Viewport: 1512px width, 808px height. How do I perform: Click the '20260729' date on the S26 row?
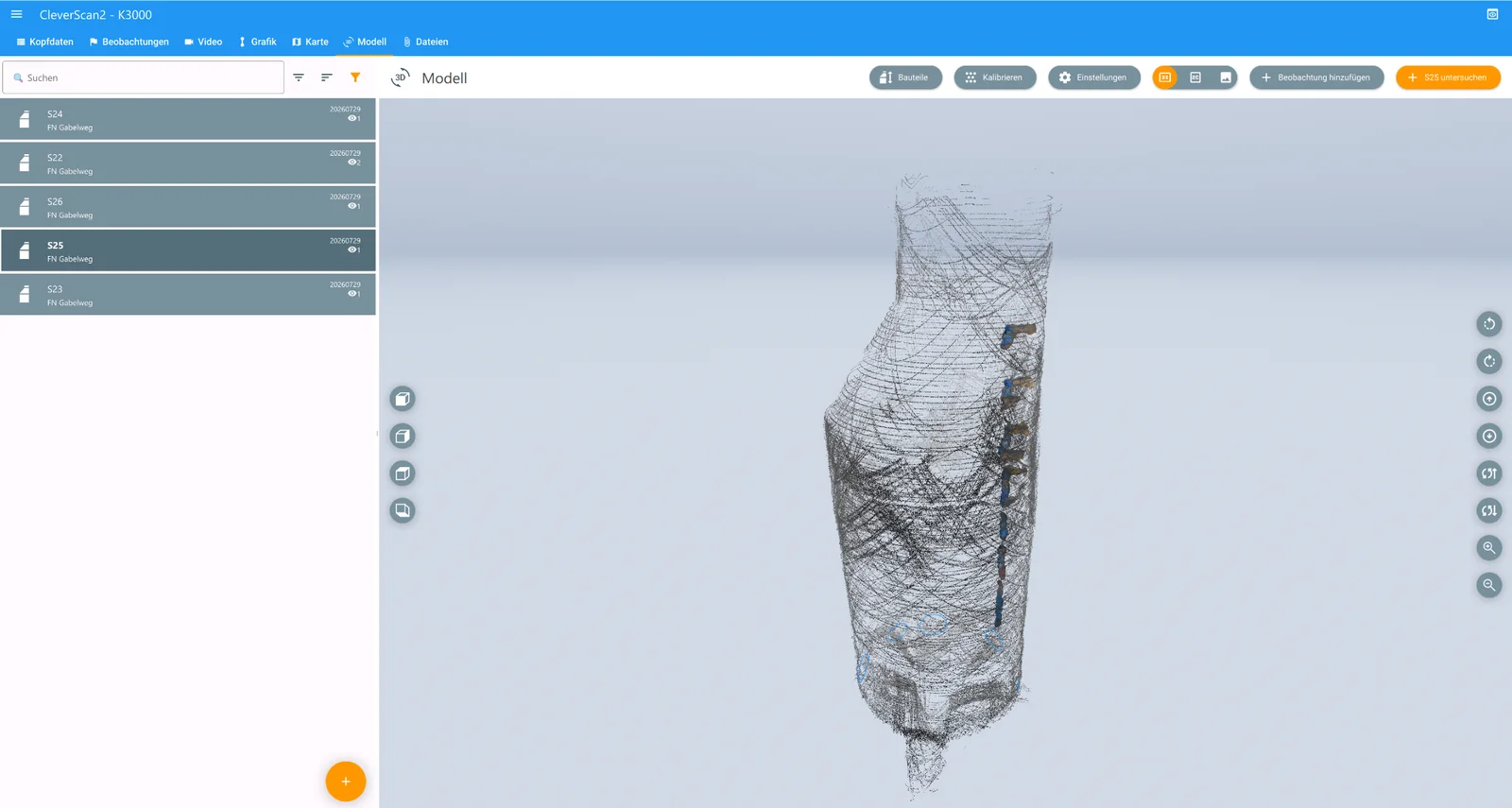345,197
